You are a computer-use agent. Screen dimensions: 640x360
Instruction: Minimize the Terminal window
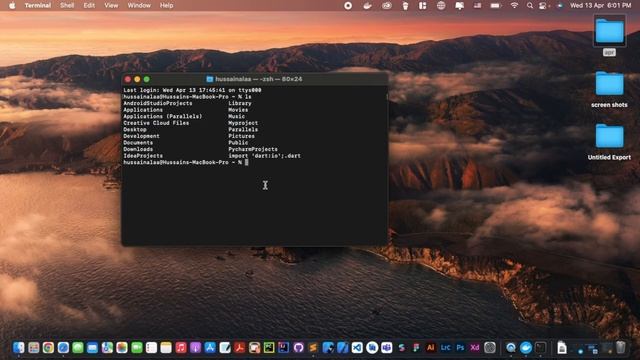pos(137,79)
